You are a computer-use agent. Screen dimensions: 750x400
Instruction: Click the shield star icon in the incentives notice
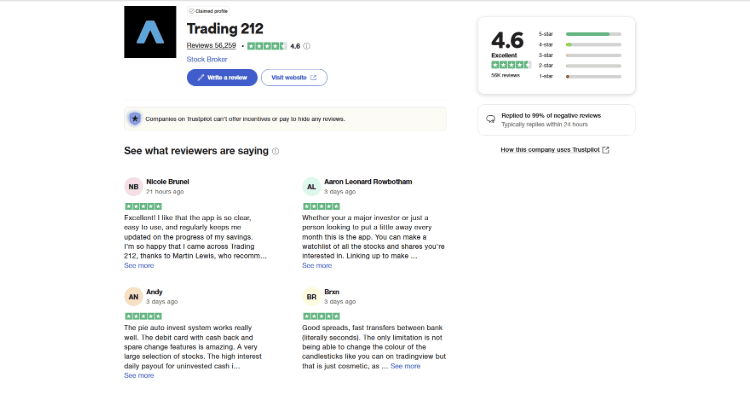coord(134,118)
